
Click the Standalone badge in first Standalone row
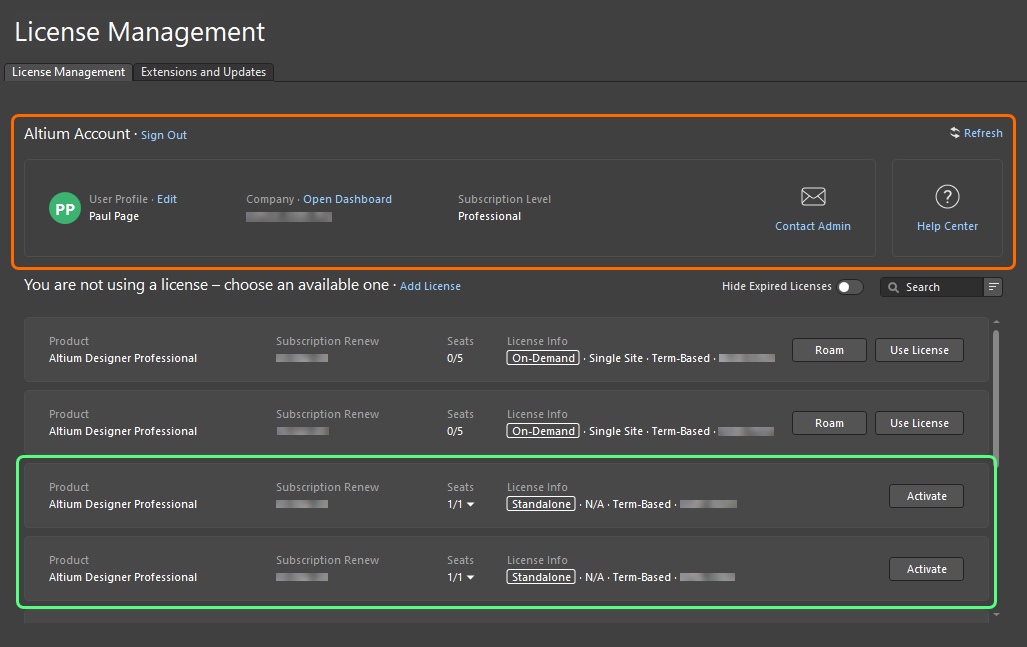(541, 504)
